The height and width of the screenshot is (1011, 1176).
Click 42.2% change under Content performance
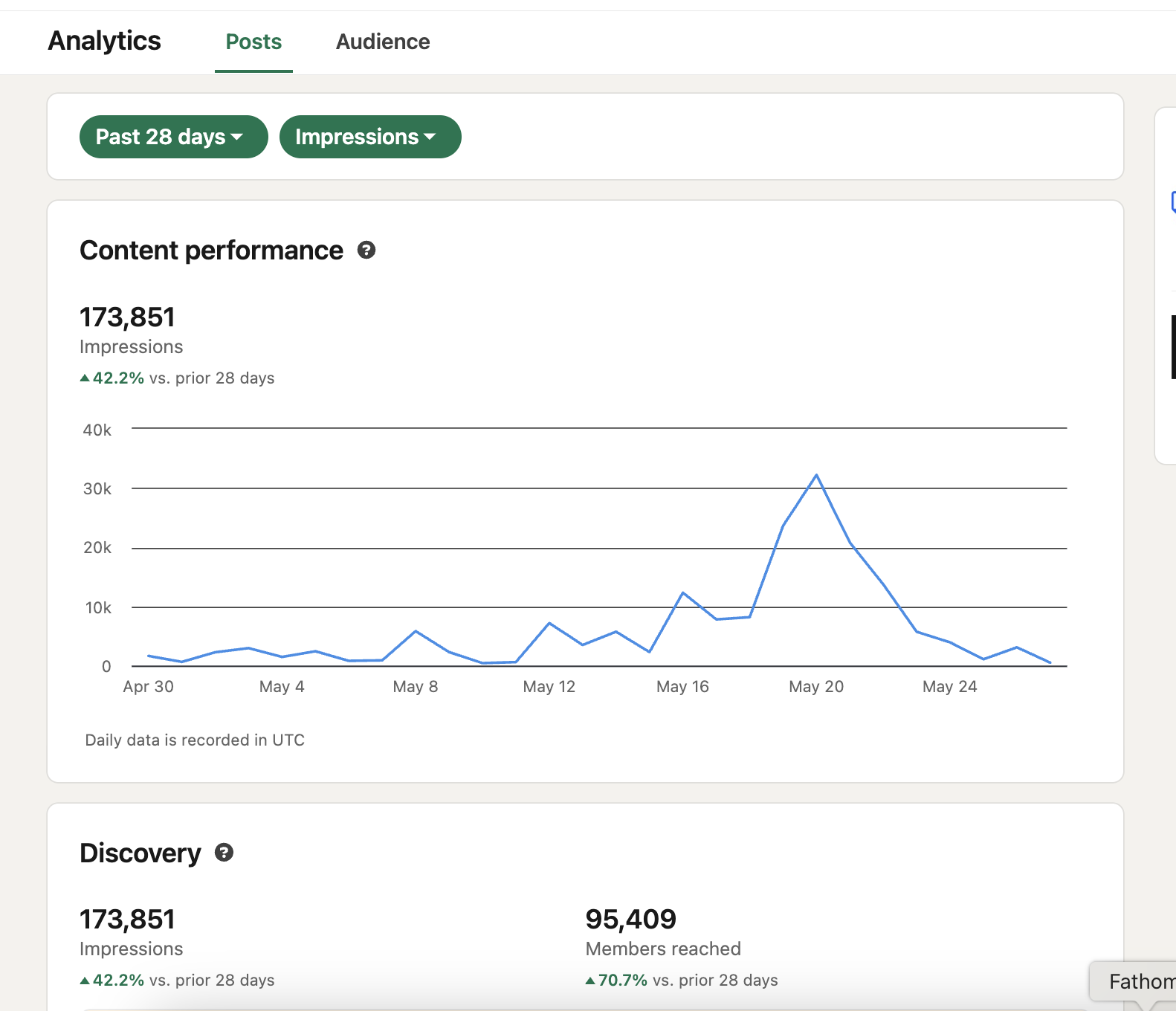pyautogui.click(x=117, y=378)
